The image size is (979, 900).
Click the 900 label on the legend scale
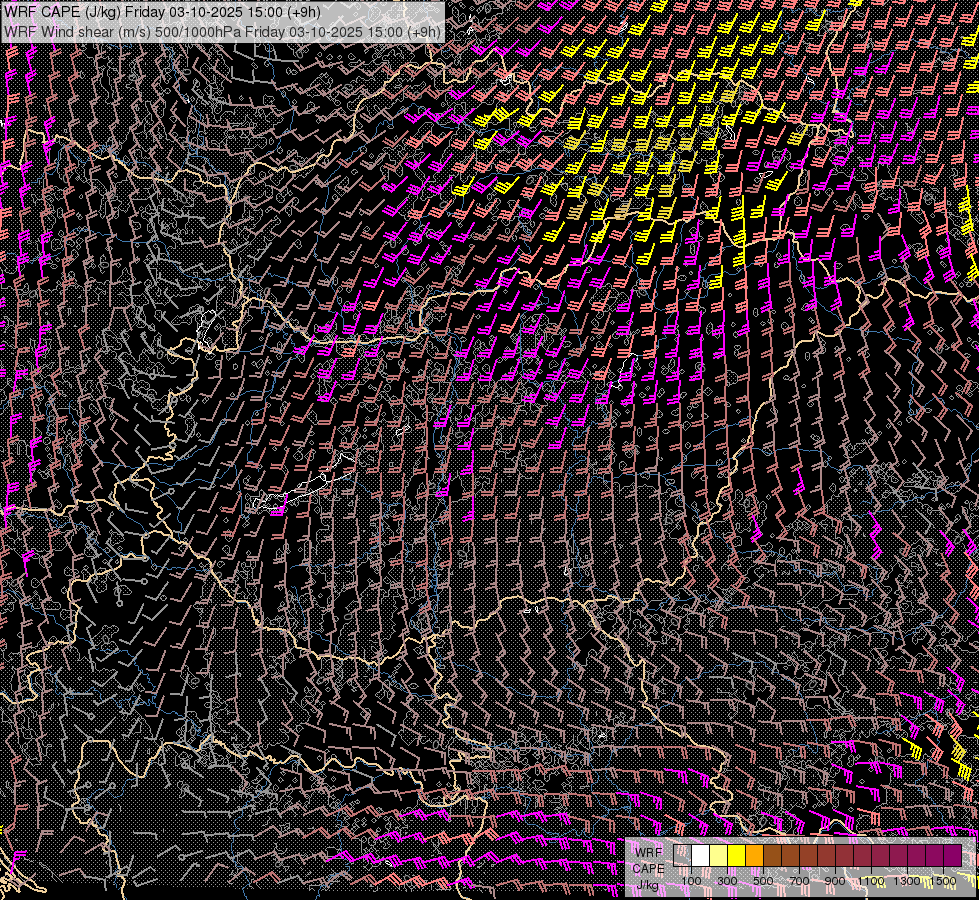pyautogui.click(x=835, y=881)
